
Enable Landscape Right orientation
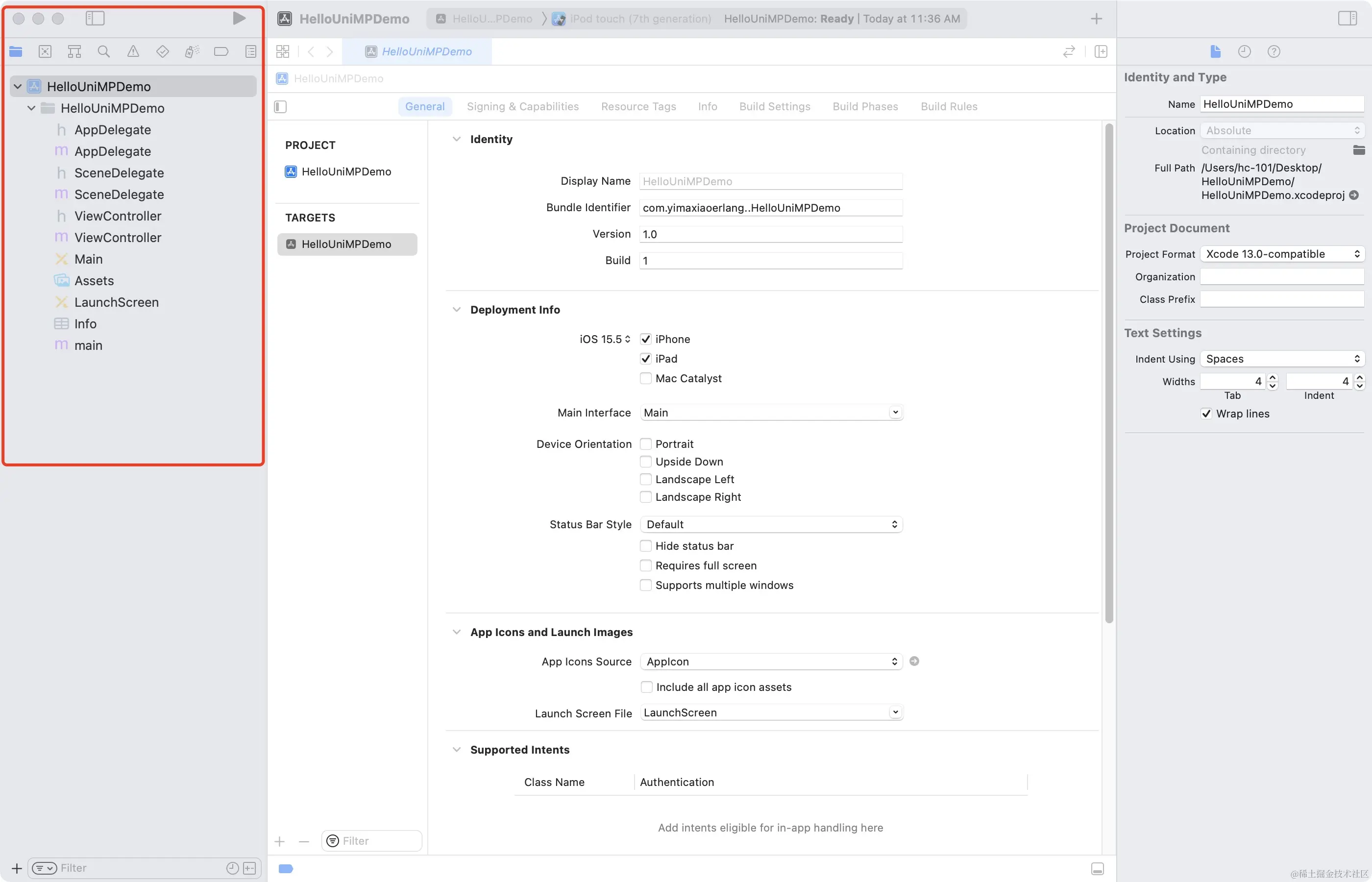tap(646, 497)
